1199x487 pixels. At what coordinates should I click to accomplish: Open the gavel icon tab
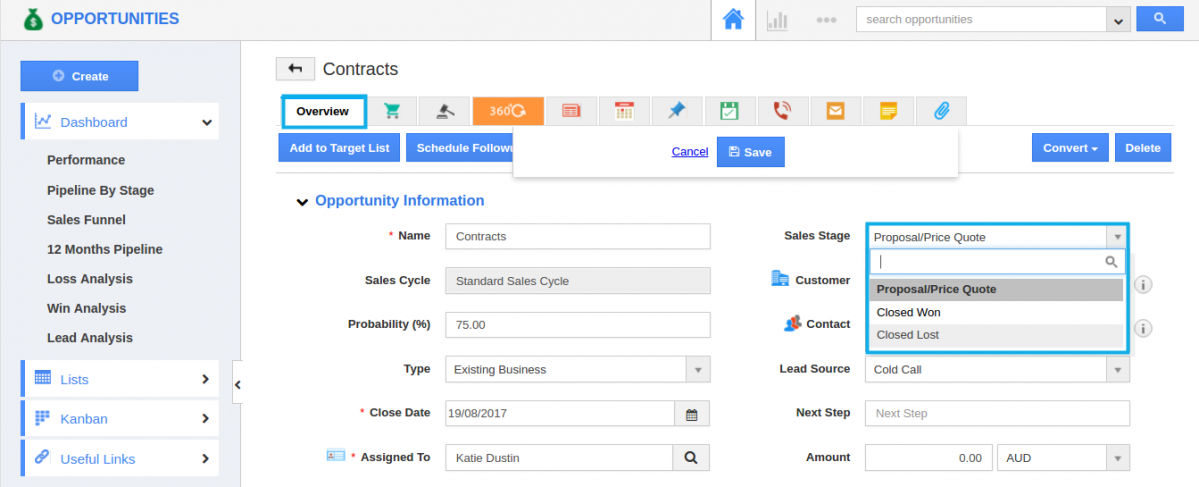(445, 111)
